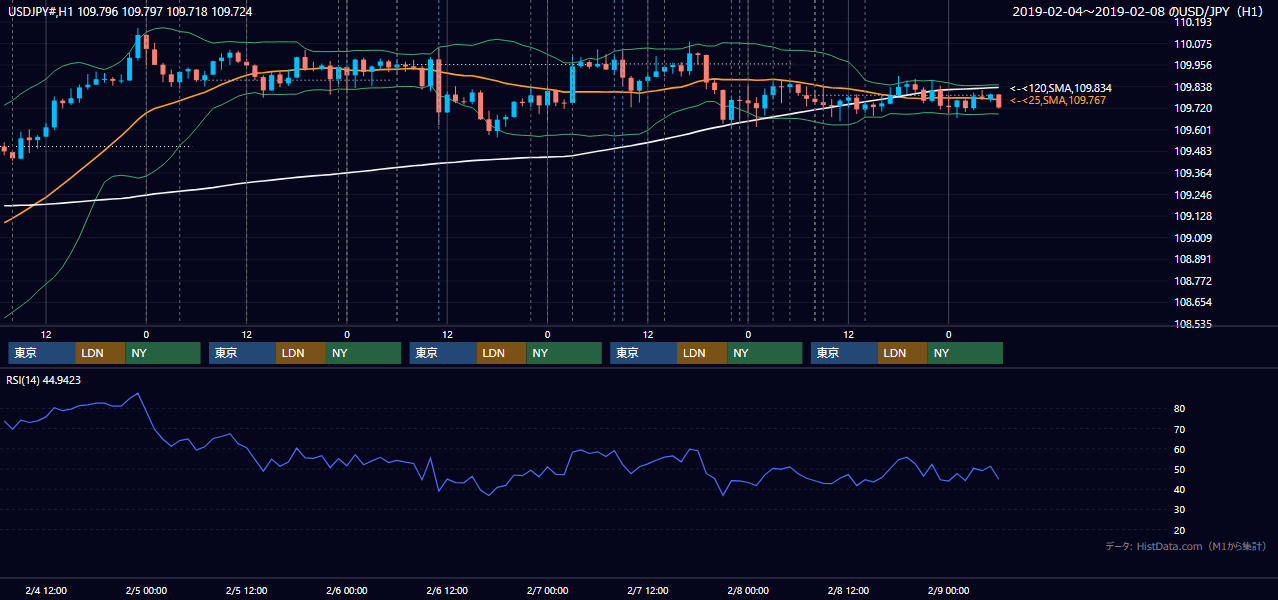This screenshot has height=600, width=1278.
Task: Click price axis label 109.601
Action: [x=1193, y=130]
